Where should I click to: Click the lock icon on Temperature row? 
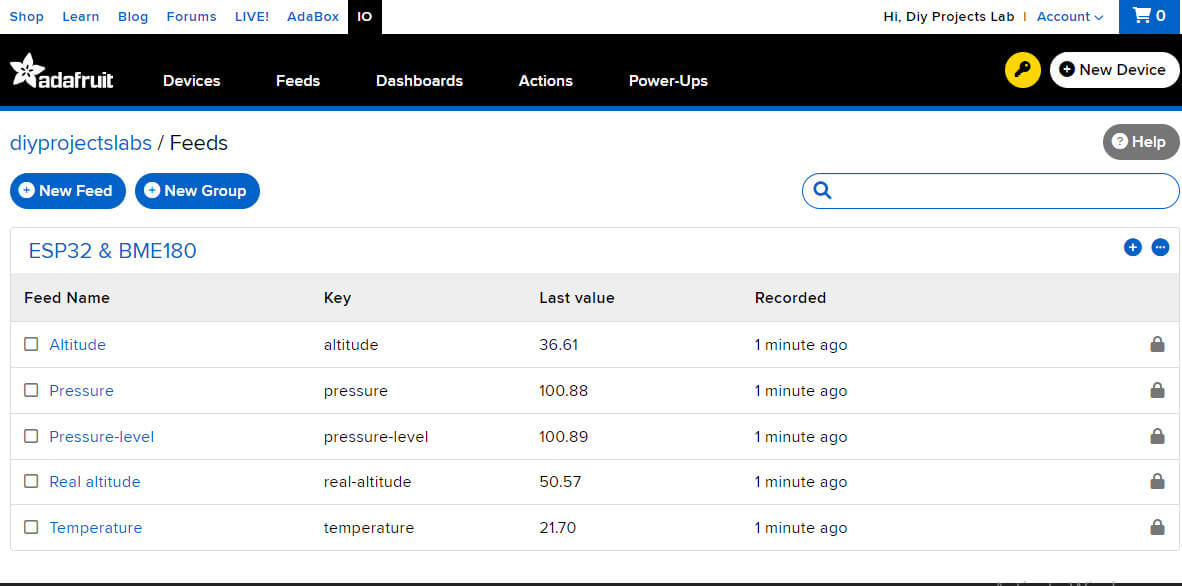coord(1156,527)
